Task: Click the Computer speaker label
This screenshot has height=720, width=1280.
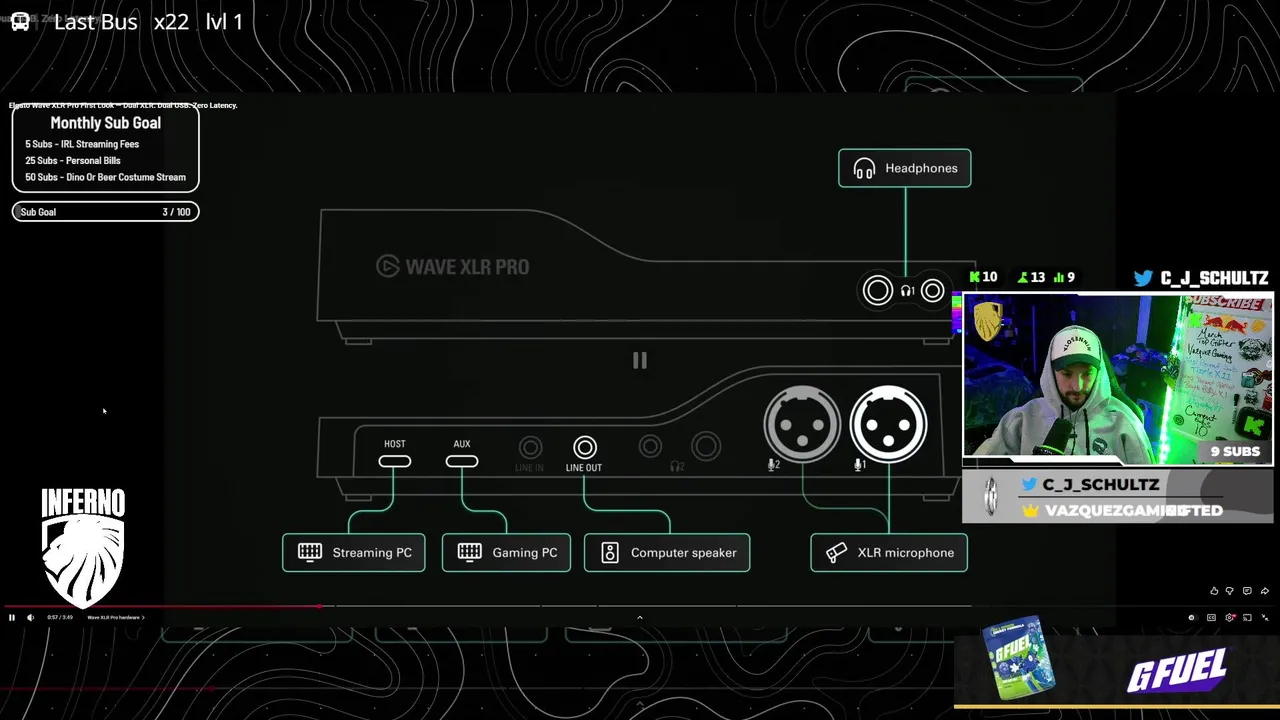Action: [667, 552]
